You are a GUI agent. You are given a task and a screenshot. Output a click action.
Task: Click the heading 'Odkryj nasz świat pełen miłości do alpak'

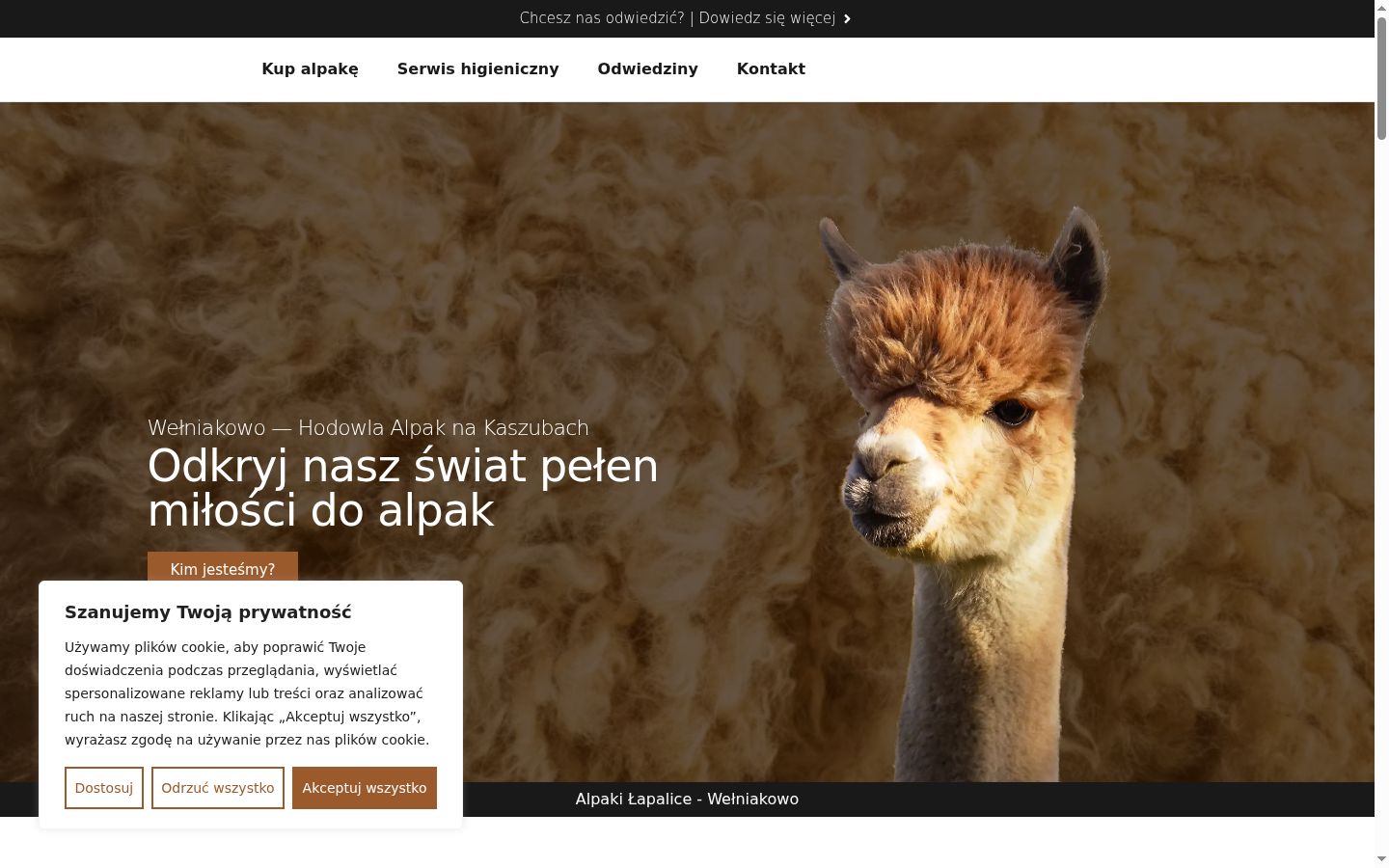coord(402,488)
